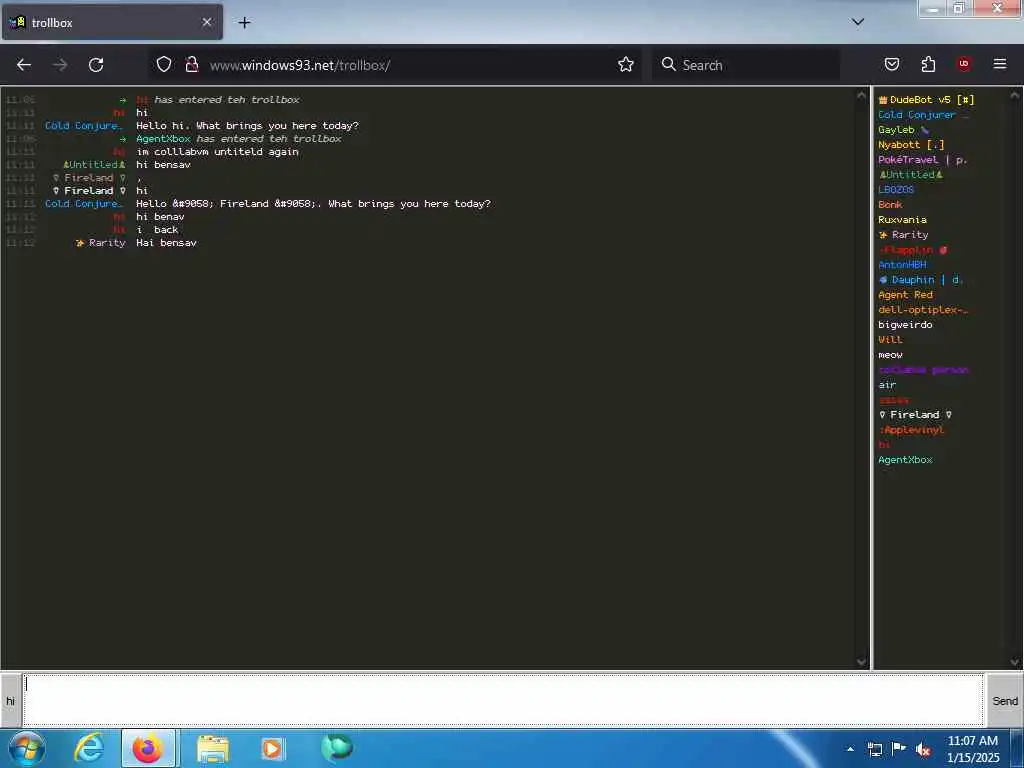Click 'im colllabvm untiteld again' message
Image resolution: width=1024 pixels, height=768 pixels.
pos(217,152)
